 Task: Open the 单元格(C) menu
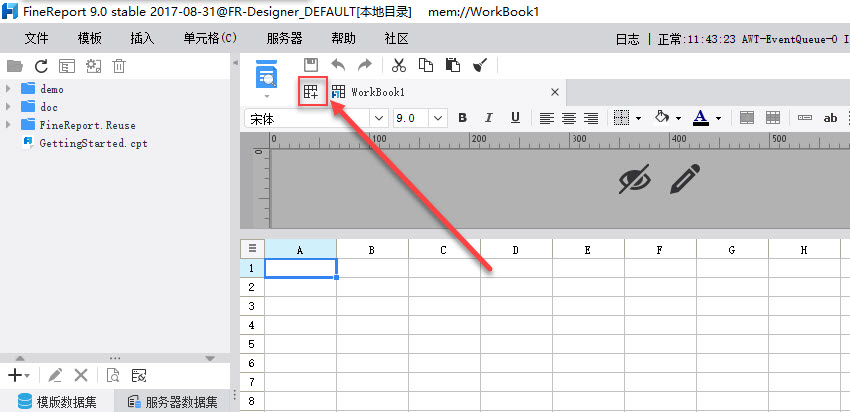(210, 38)
